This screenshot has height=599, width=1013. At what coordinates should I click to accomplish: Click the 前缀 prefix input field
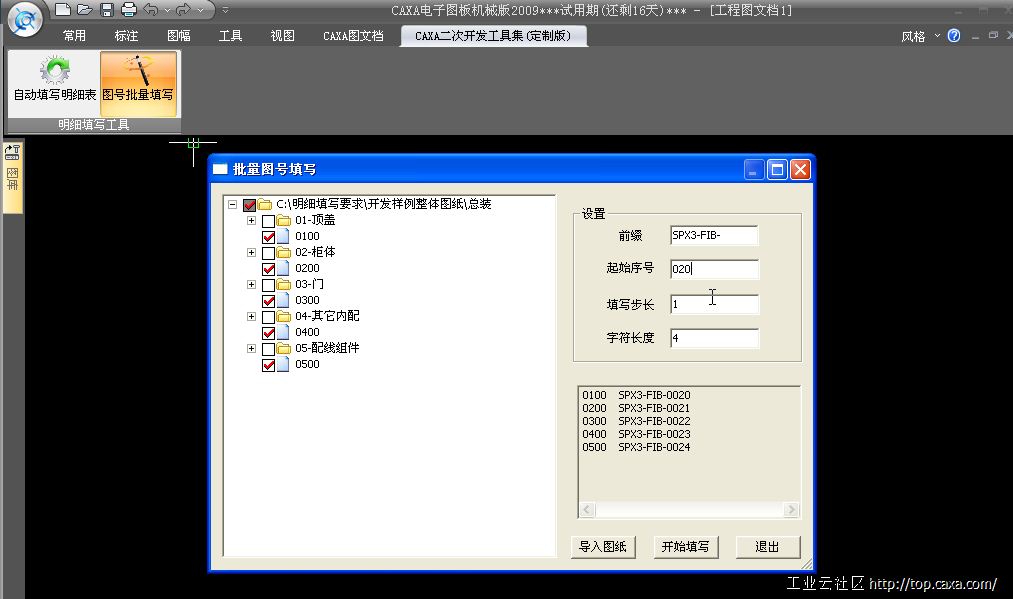pos(714,235)
